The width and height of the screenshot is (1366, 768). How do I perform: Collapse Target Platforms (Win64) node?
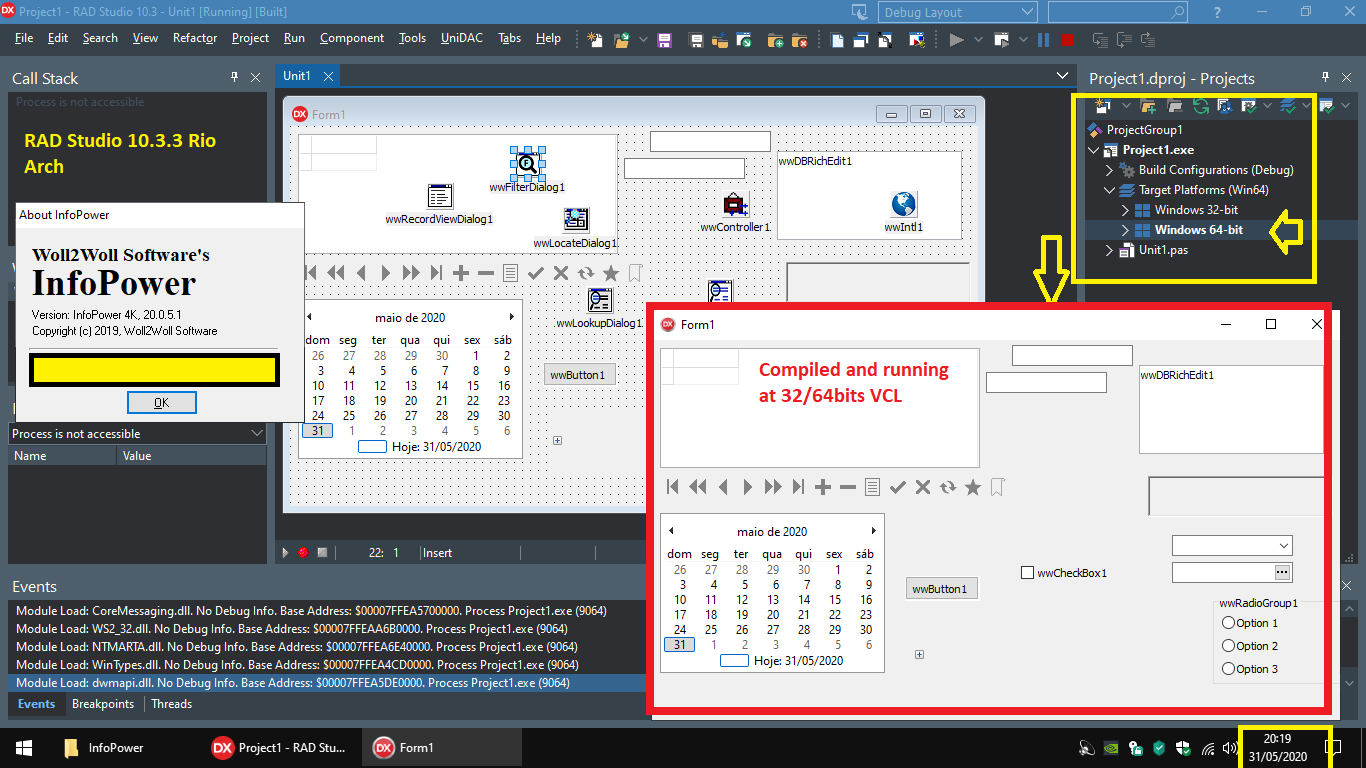coord(1109,190)
